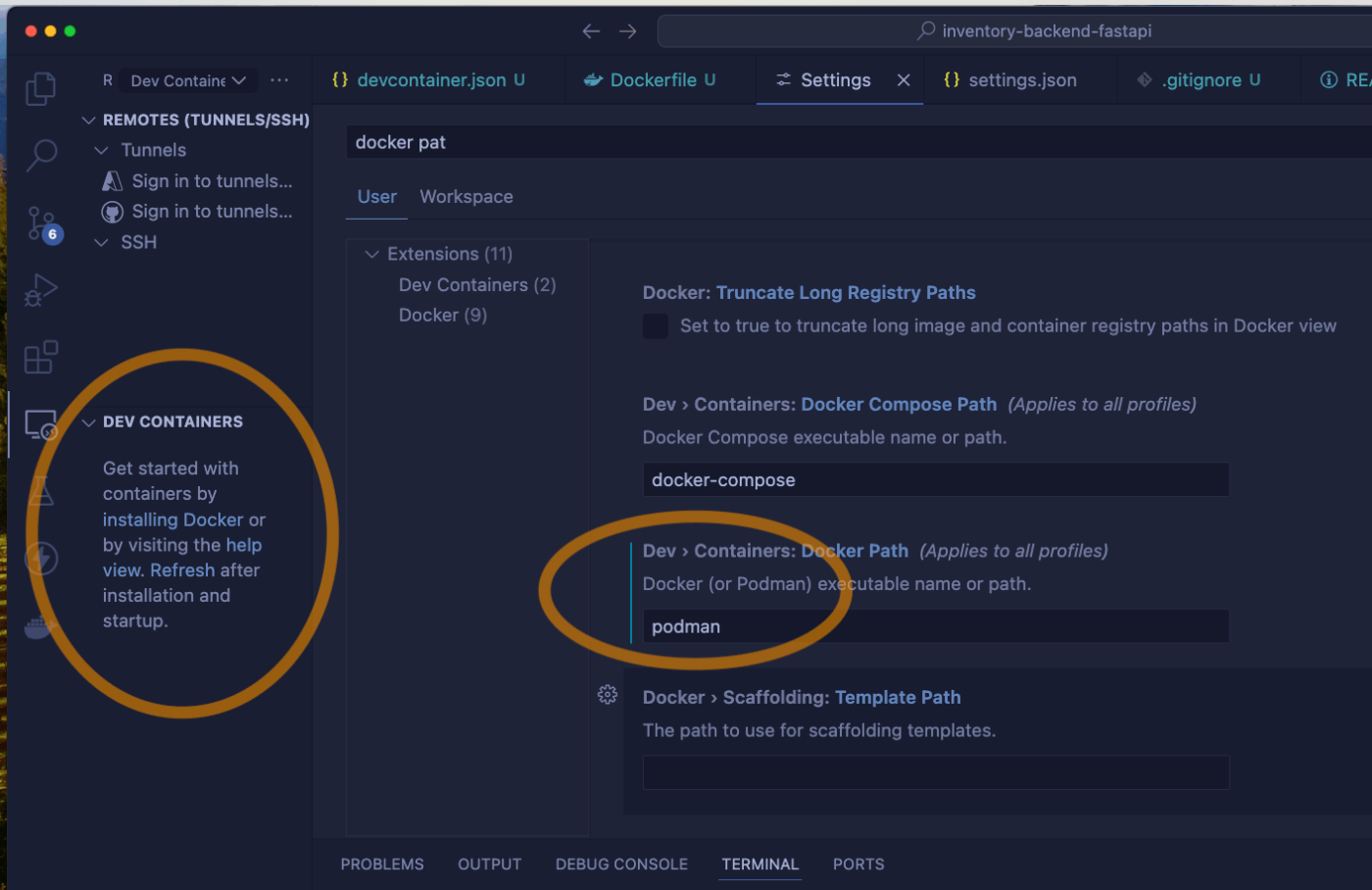
Task: Open the Remote Explorer view
Action: click(x=40, y=425)
